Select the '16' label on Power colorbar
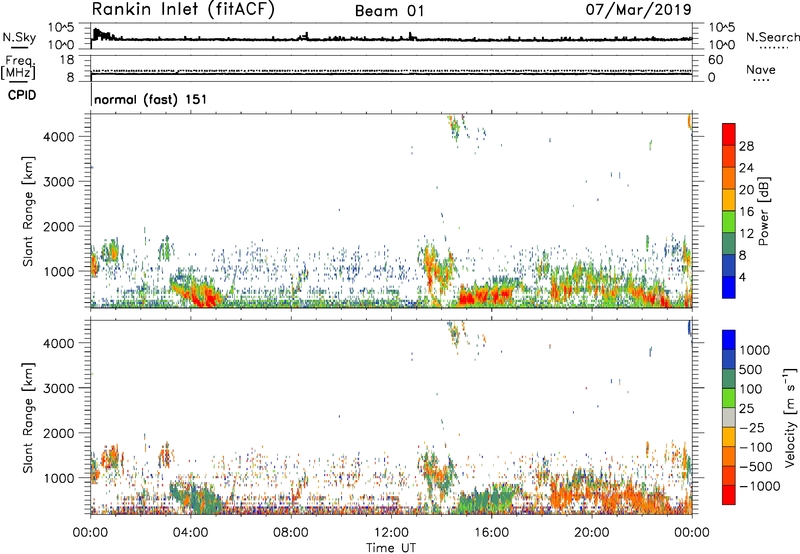The image size is (800, 554). (746, 212)
